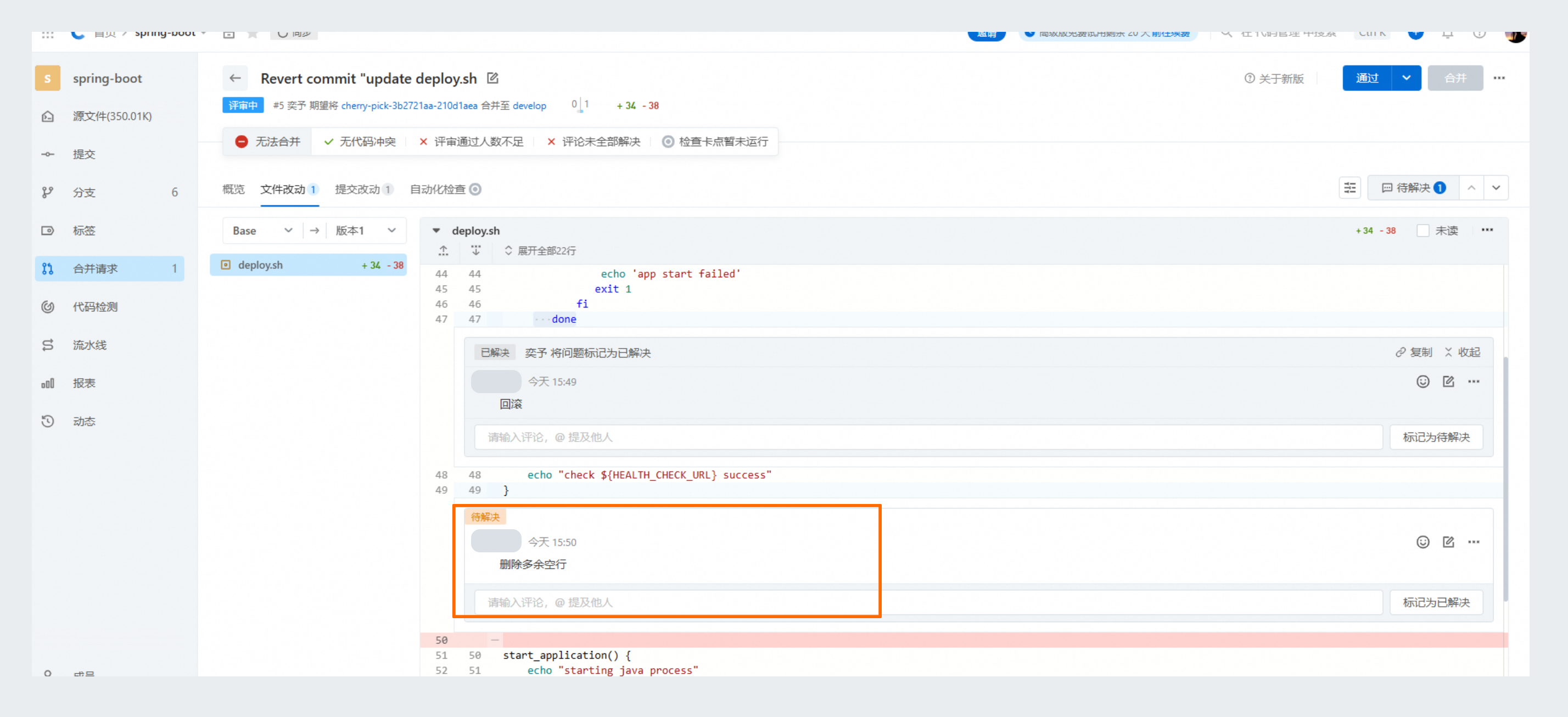The height and width of the screenshot is (717, 1568).
Task: Go back with the left arrow button
Action: (x=235, y=78)
